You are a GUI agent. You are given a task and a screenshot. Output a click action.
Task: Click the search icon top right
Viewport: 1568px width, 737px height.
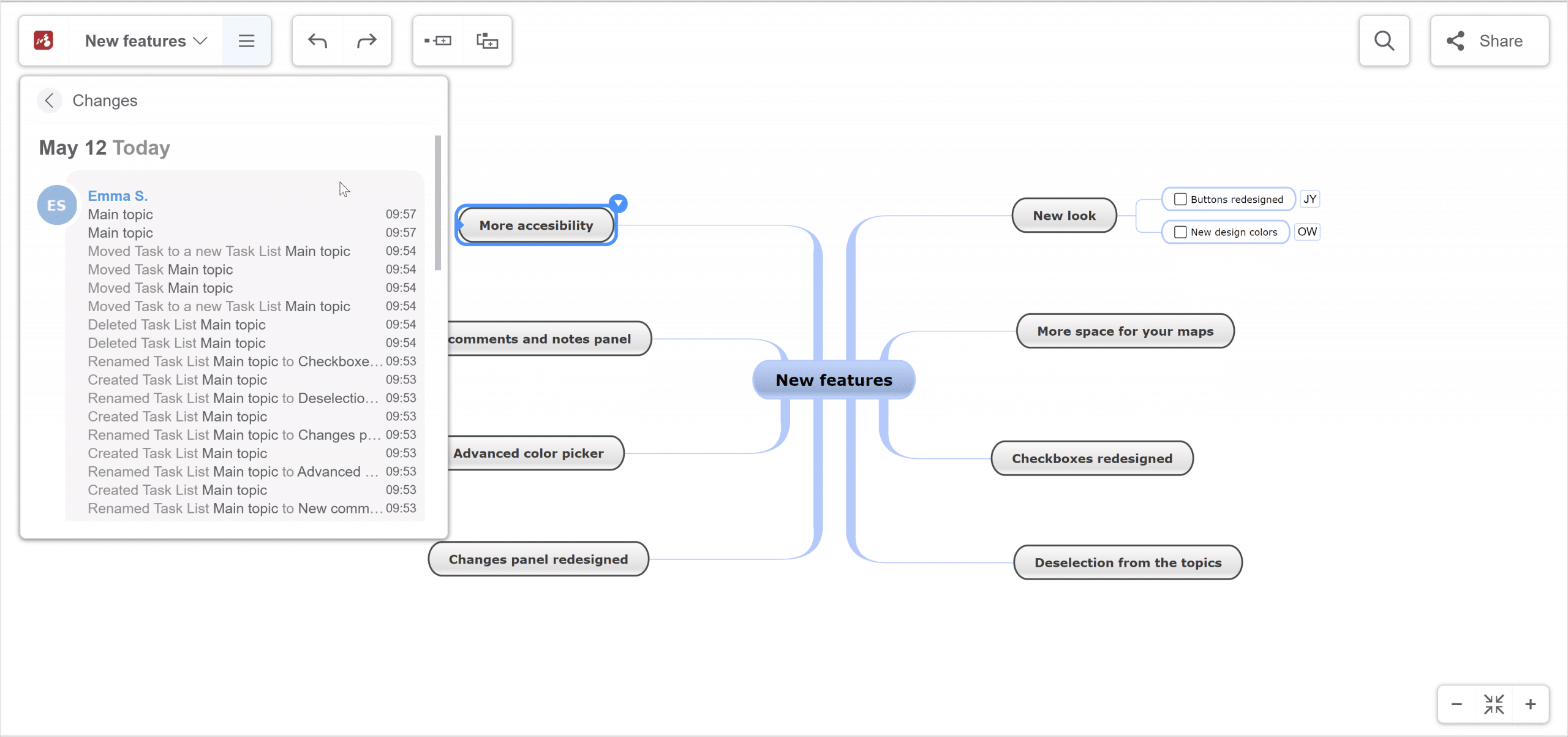pos(1384,41)
